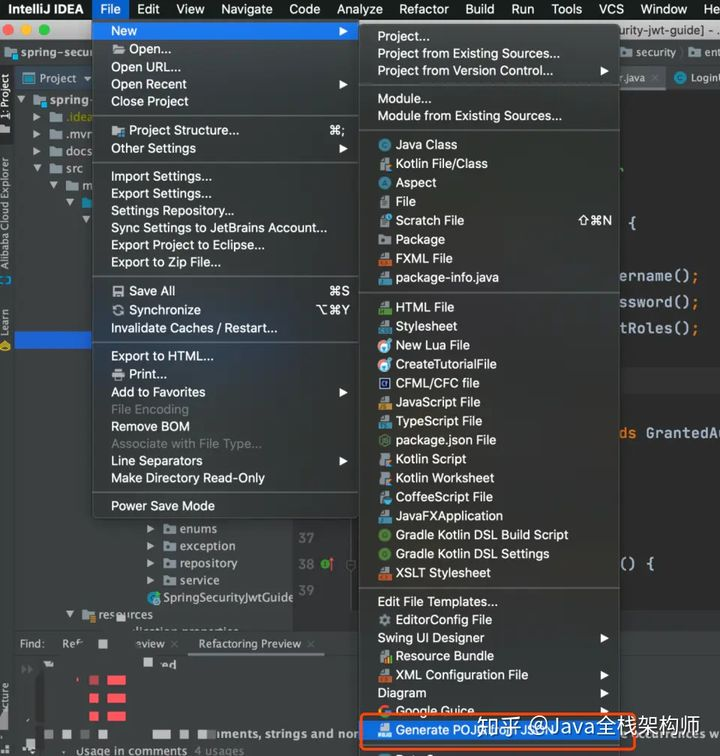Click the Java Class icon in the New submenu
The image size is (720, 756).
pyautogui.click(x=384, y=145)
